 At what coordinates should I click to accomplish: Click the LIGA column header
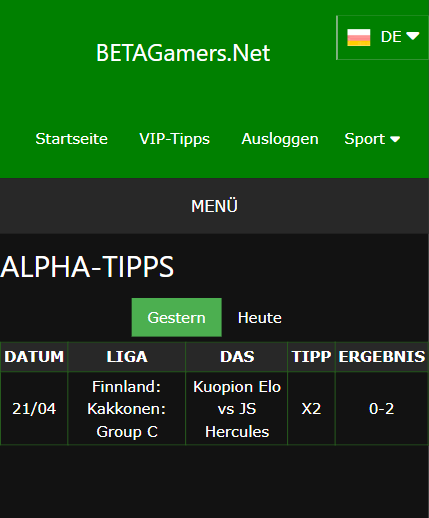click(127, 357)
